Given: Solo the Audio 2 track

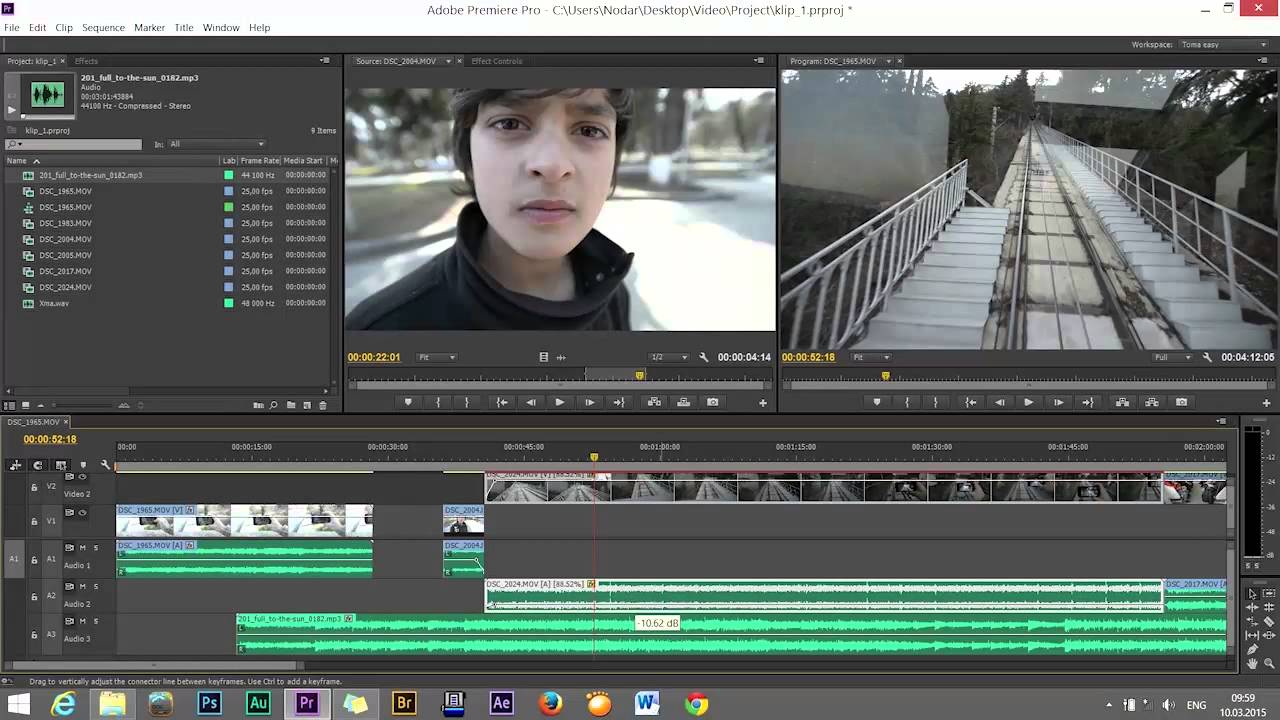Looking at the screenshot, I should point(96,586).
